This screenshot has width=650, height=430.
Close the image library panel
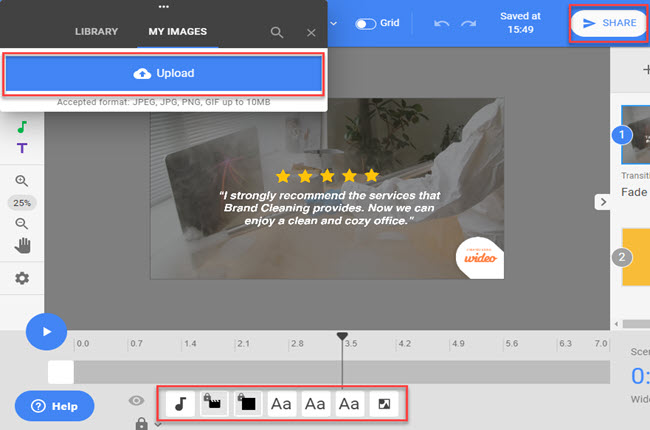point(311,33)
